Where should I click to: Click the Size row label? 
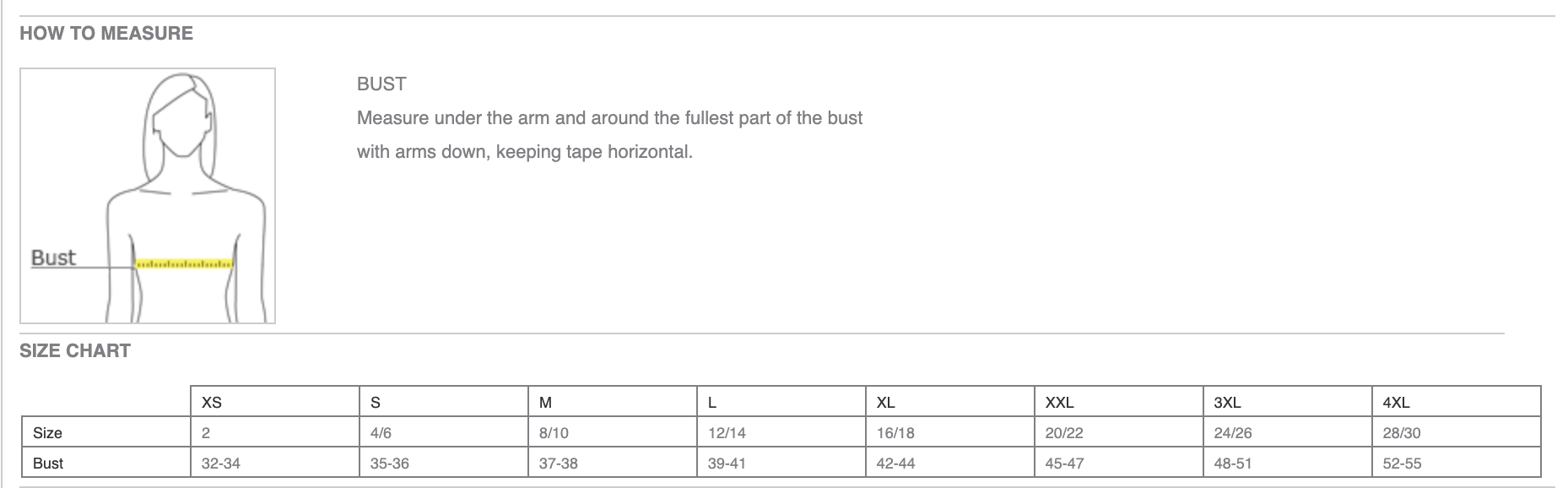(106, 432)
